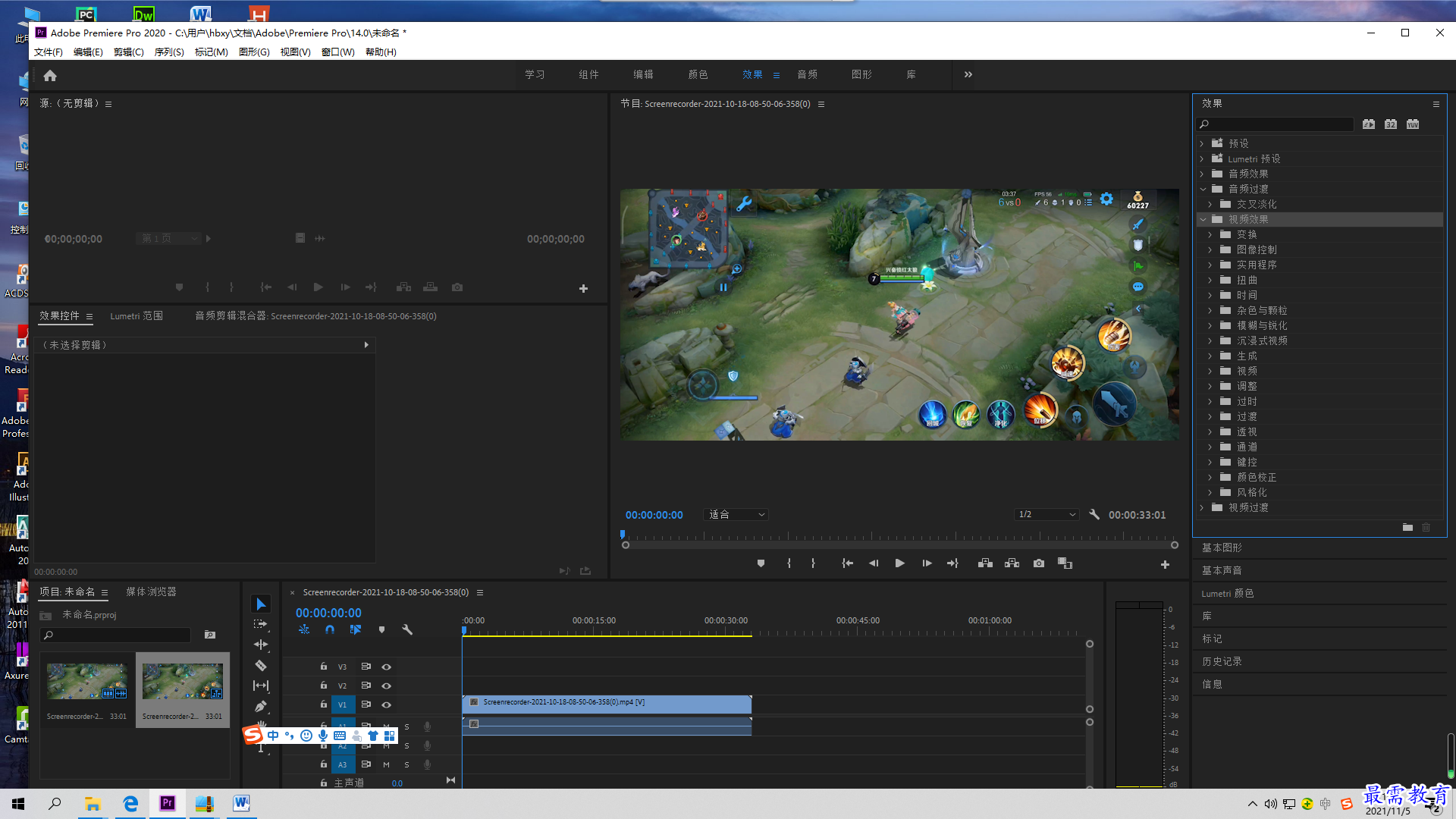1456x819 pixels.
Task: Step back one frame in program monitor
Action: click(x=874, y=563)
